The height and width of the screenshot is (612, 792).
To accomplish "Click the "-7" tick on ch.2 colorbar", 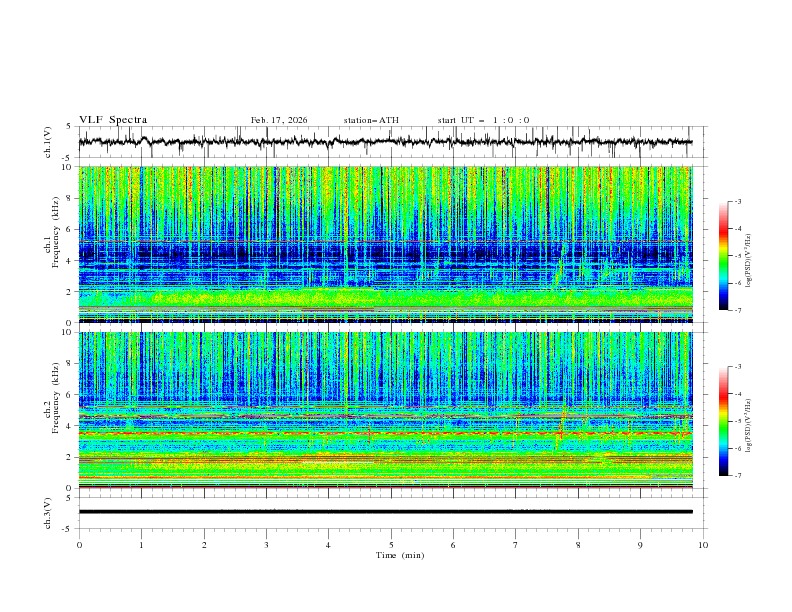I will [x=738, y=476].
